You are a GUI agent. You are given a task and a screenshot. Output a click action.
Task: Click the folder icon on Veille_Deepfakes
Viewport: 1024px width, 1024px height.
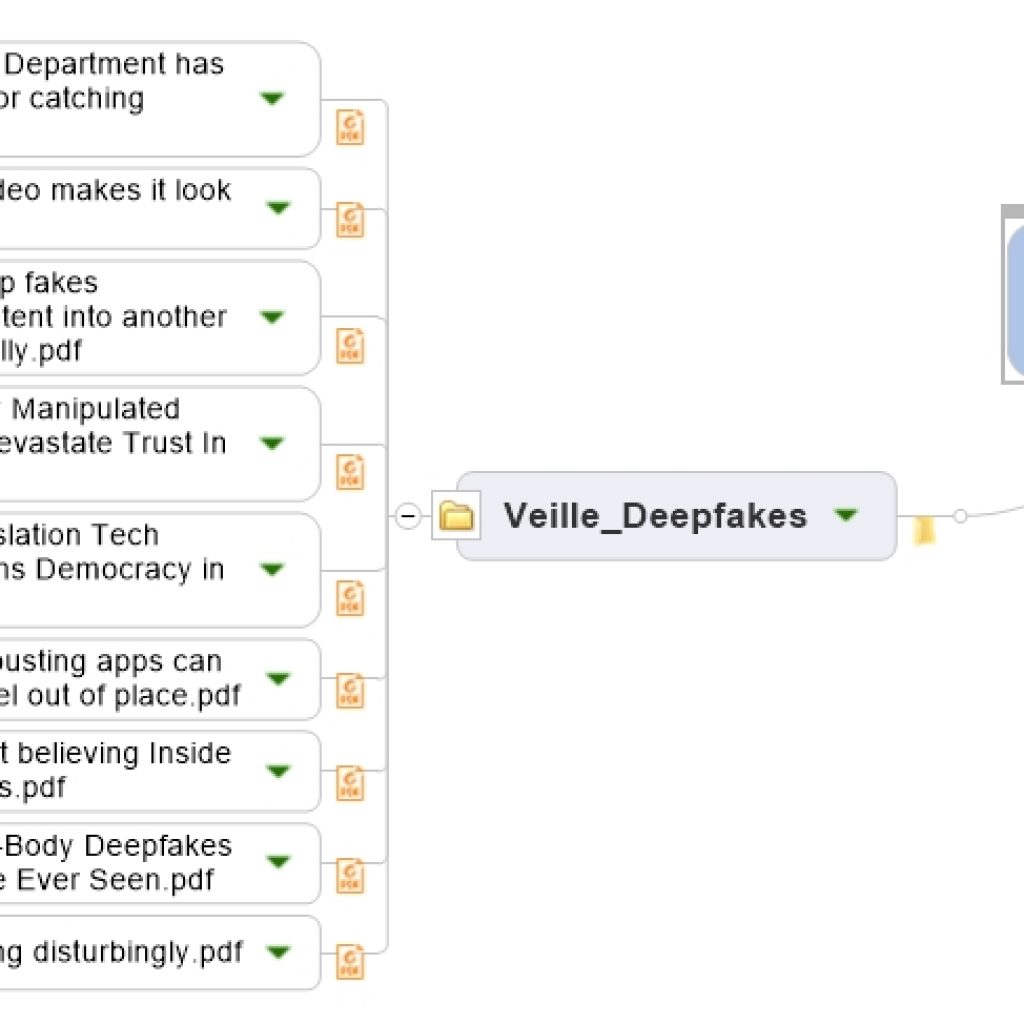pyautogui.click(x=456, y=515)
